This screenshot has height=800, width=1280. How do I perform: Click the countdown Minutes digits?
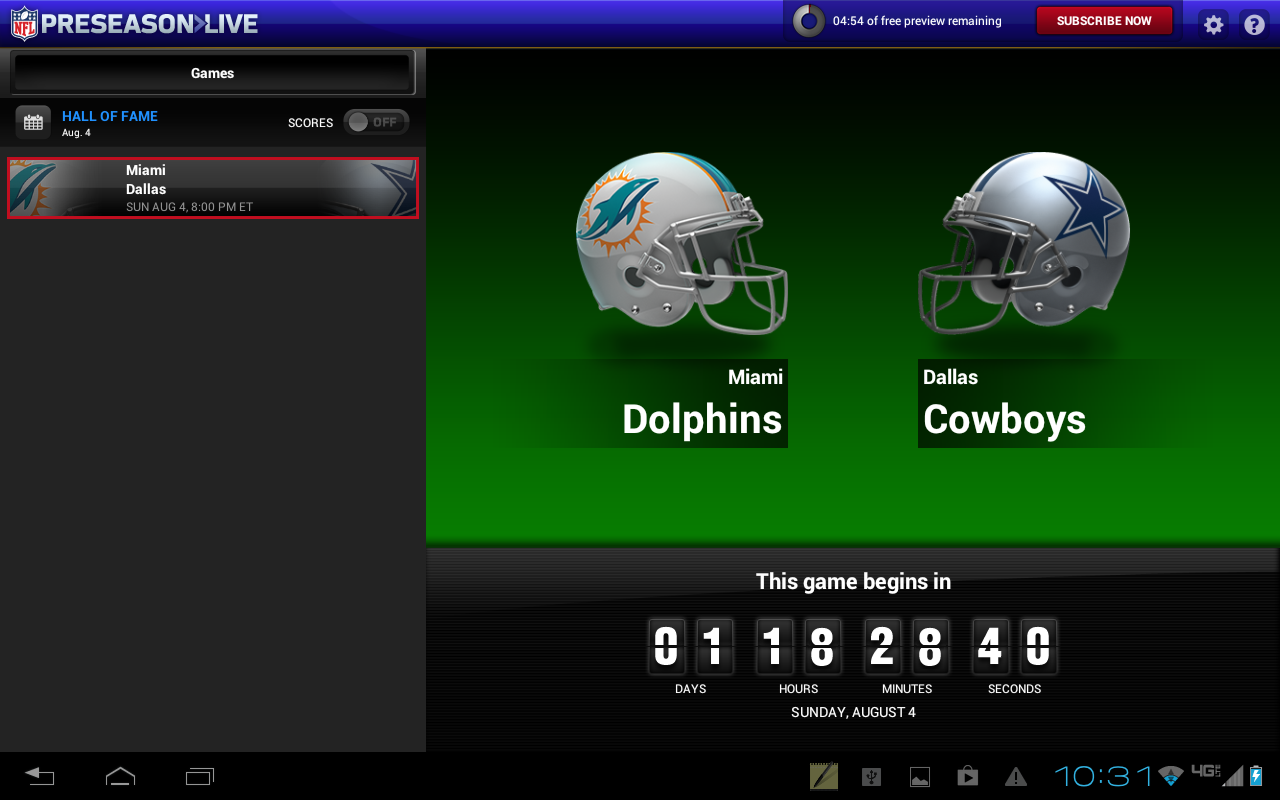click(x=907, y=646)
